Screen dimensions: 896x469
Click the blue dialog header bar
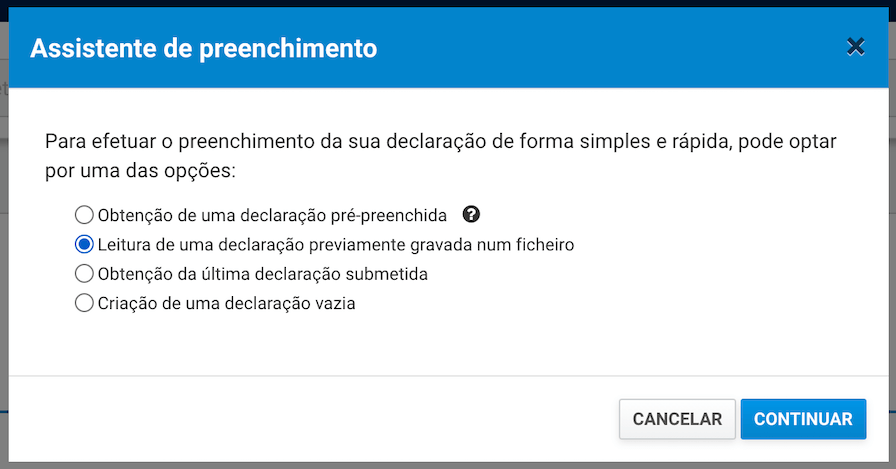tap(449, 47)
